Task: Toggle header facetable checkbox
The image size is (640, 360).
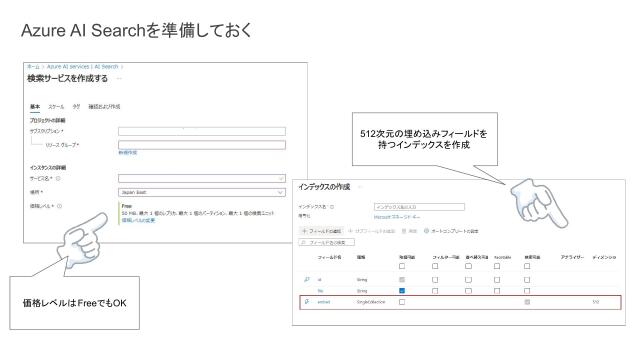Action: pyautogui.click(x=497, y=266)
